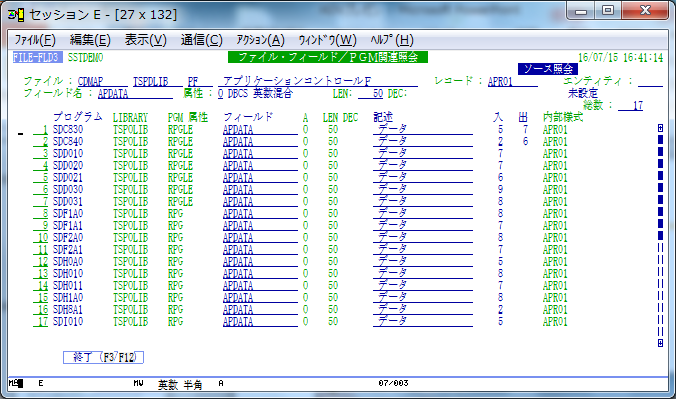The image size is (676, 399).
Task: Select the option field for row 7 SDD031
Action: point(41,201)
